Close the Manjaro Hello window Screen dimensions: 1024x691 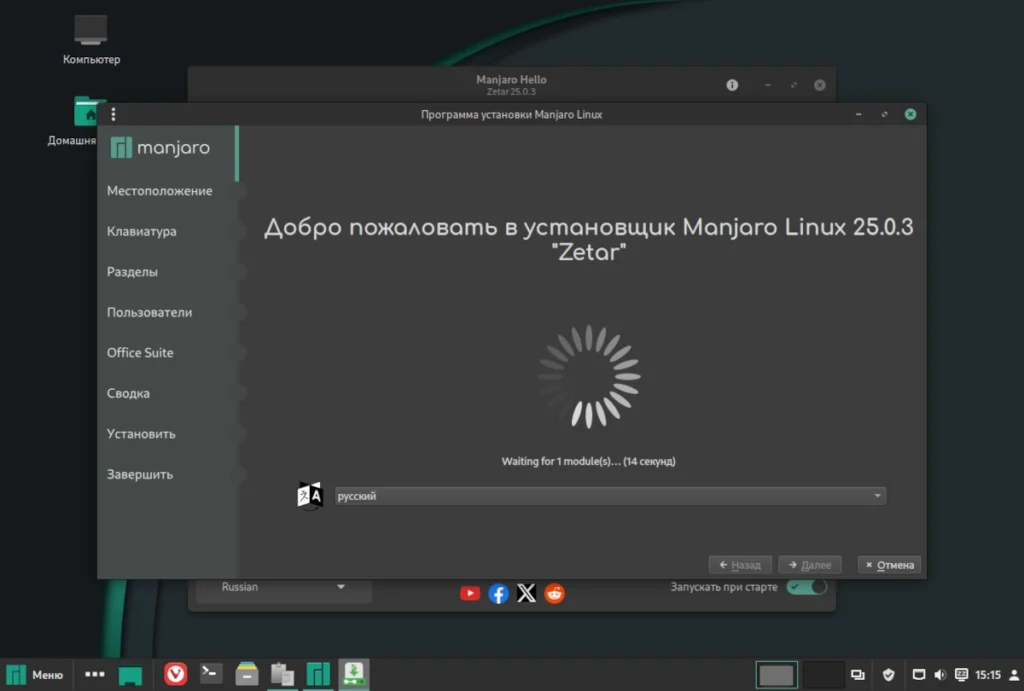[820, 85]
